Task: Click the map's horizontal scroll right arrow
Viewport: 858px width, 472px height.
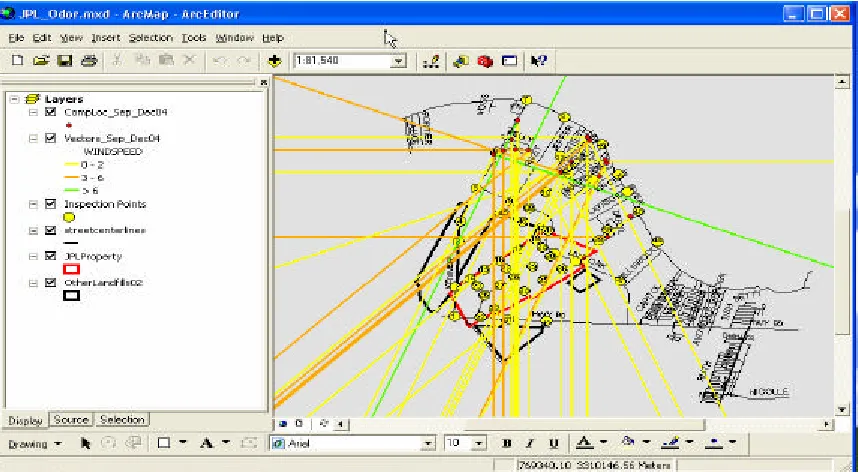Action: (827, 424)
